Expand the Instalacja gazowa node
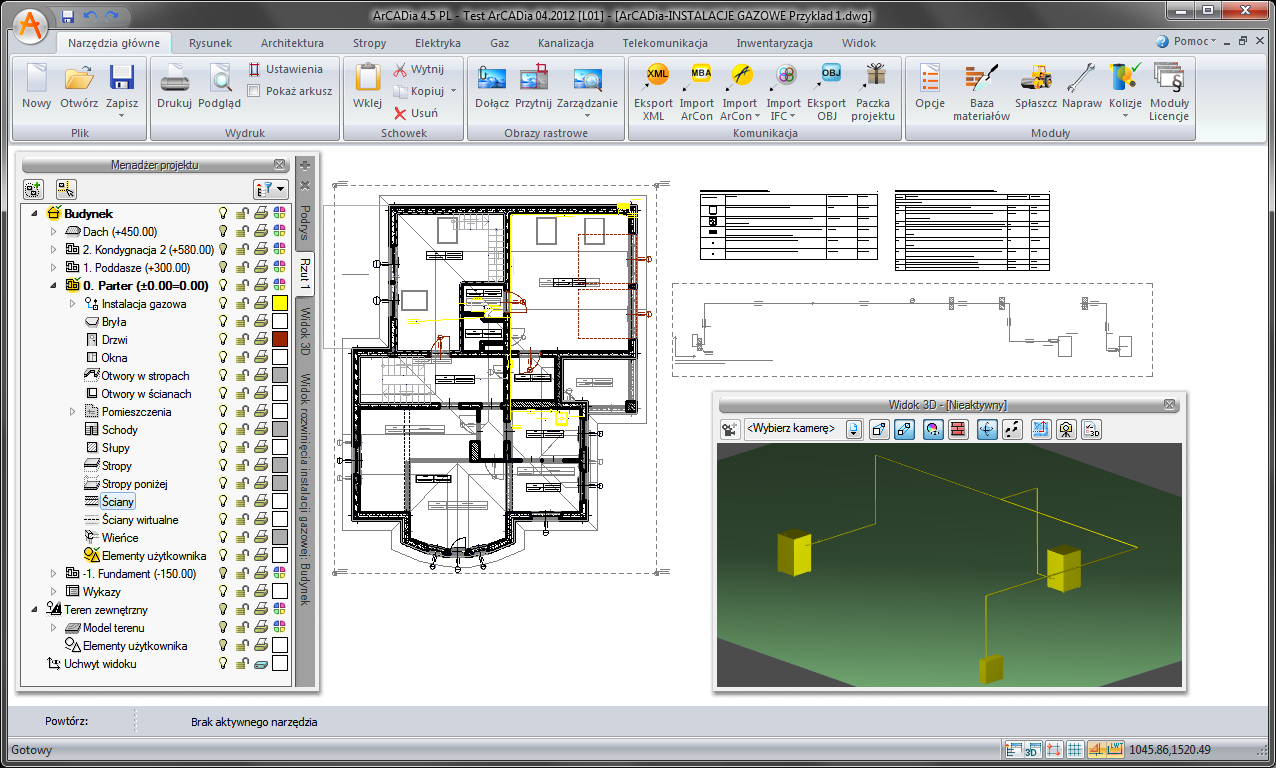This screenshot has width=1276, height=768. (x=72, y=304)
